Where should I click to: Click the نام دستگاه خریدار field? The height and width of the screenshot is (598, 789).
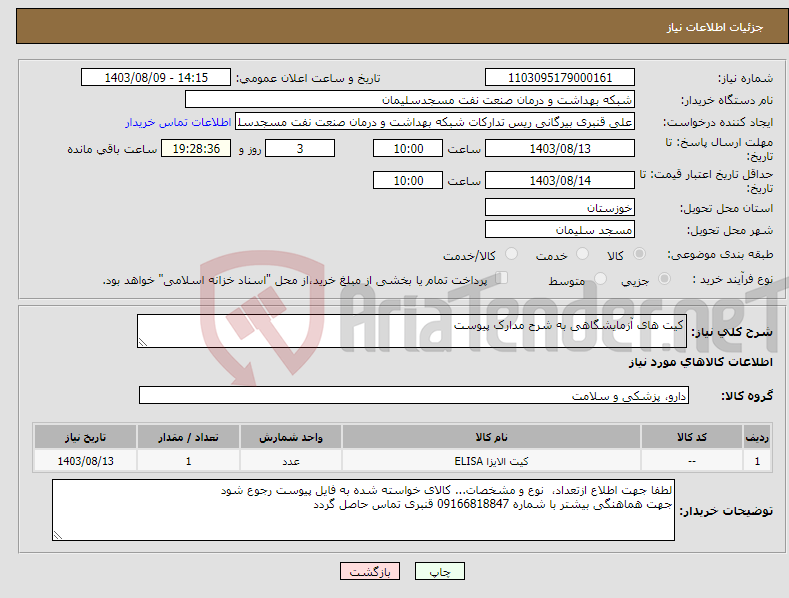[410, 99]
